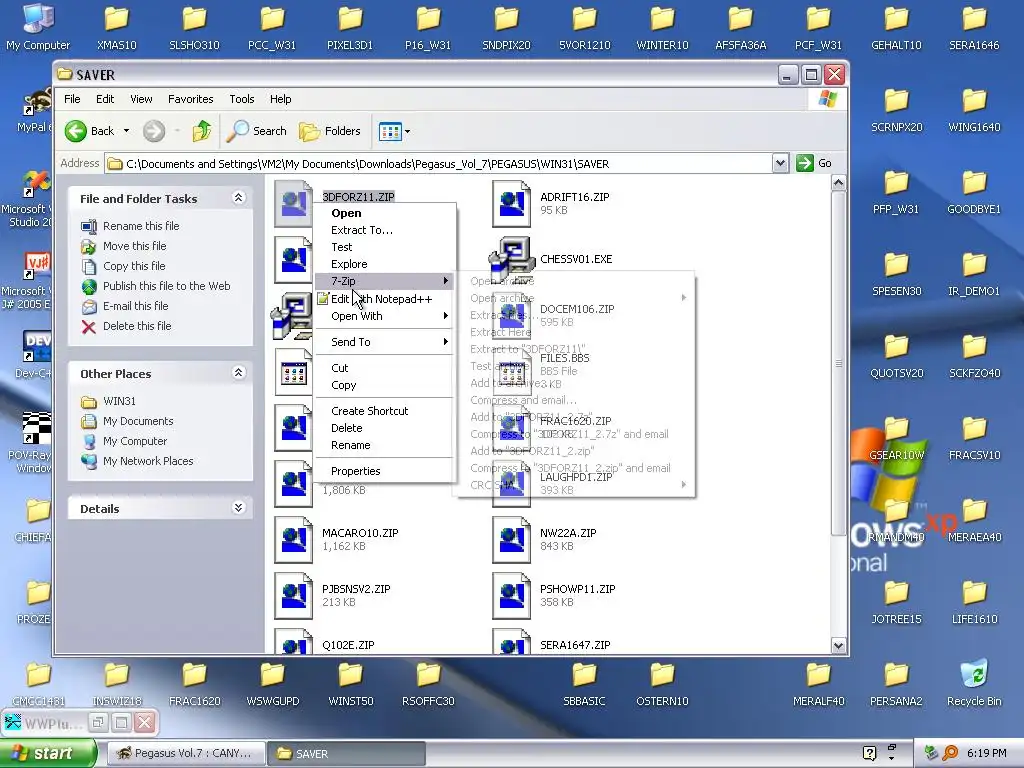The image size is (1024, 768).
Task: Select the ADRIFT16.ZIP file icon
Action: 511,204
